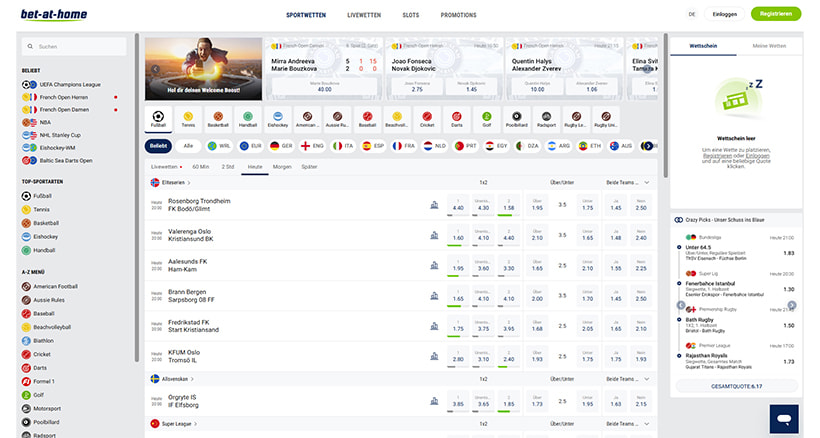Select draw odds 3.60 Aalesunds FK match
This screenshot has width=820, height=438.
click(483, 266)
